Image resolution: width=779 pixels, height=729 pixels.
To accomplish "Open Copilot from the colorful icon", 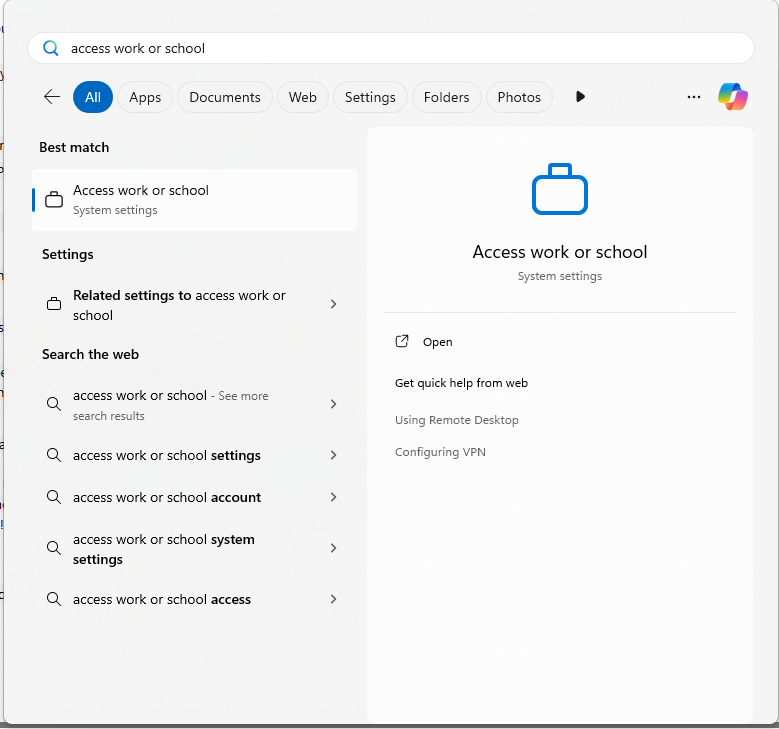I will click(x=733, y=96).
